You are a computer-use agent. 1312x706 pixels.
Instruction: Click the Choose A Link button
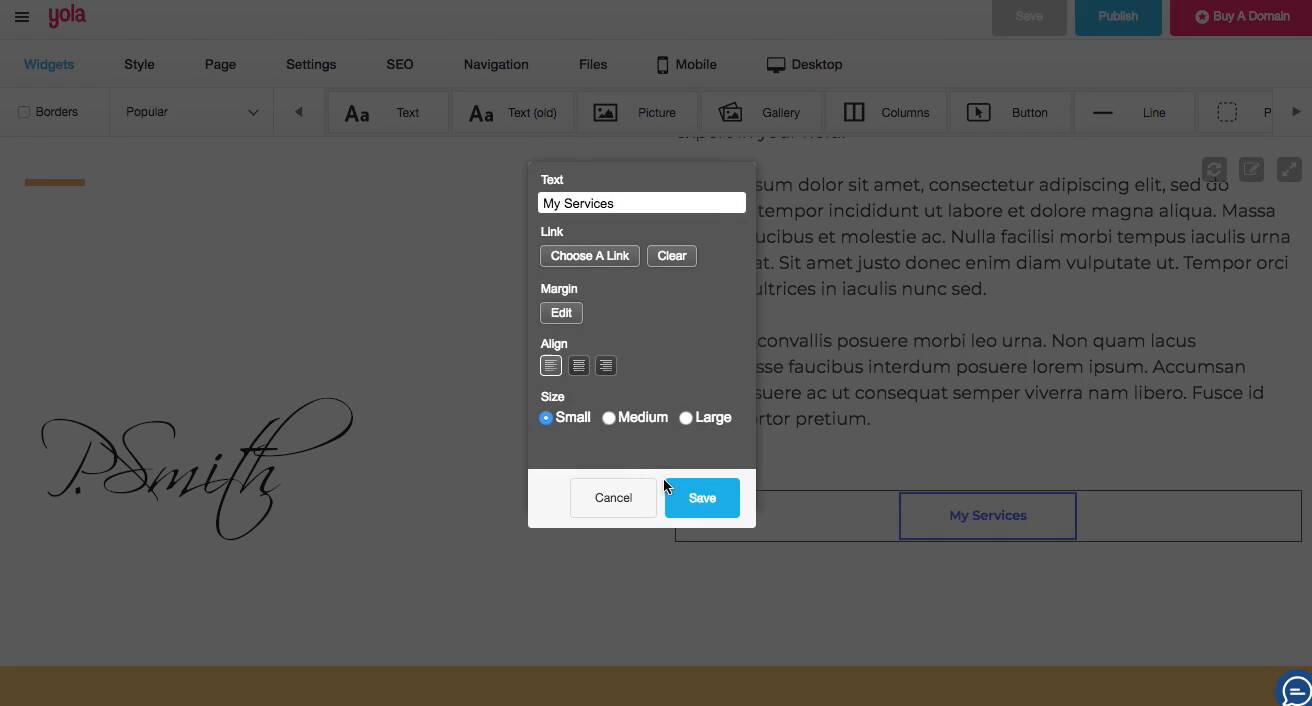pos(590,256)
